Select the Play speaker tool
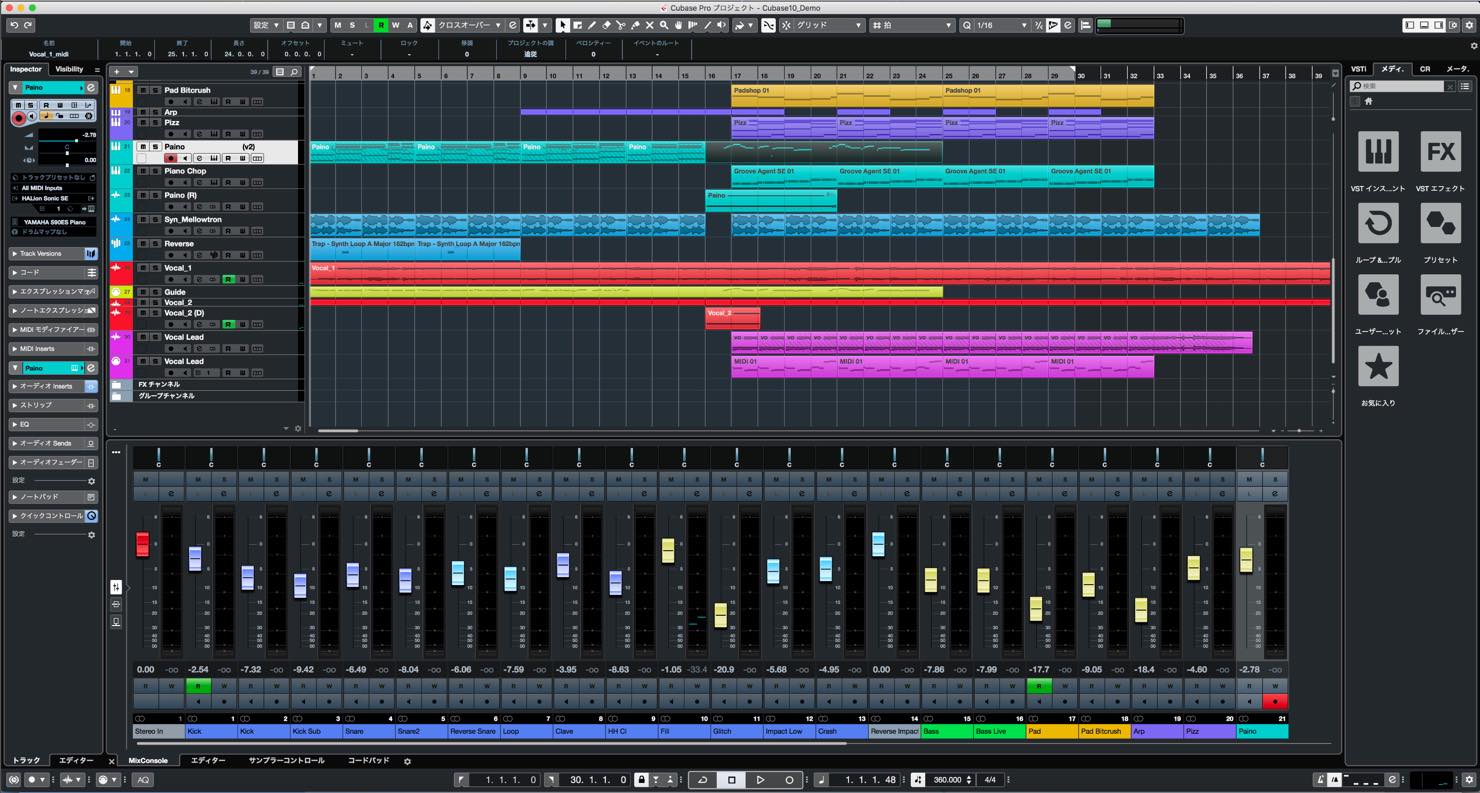This screenshot has width=1480, height=793. click(x=721, y=25)
